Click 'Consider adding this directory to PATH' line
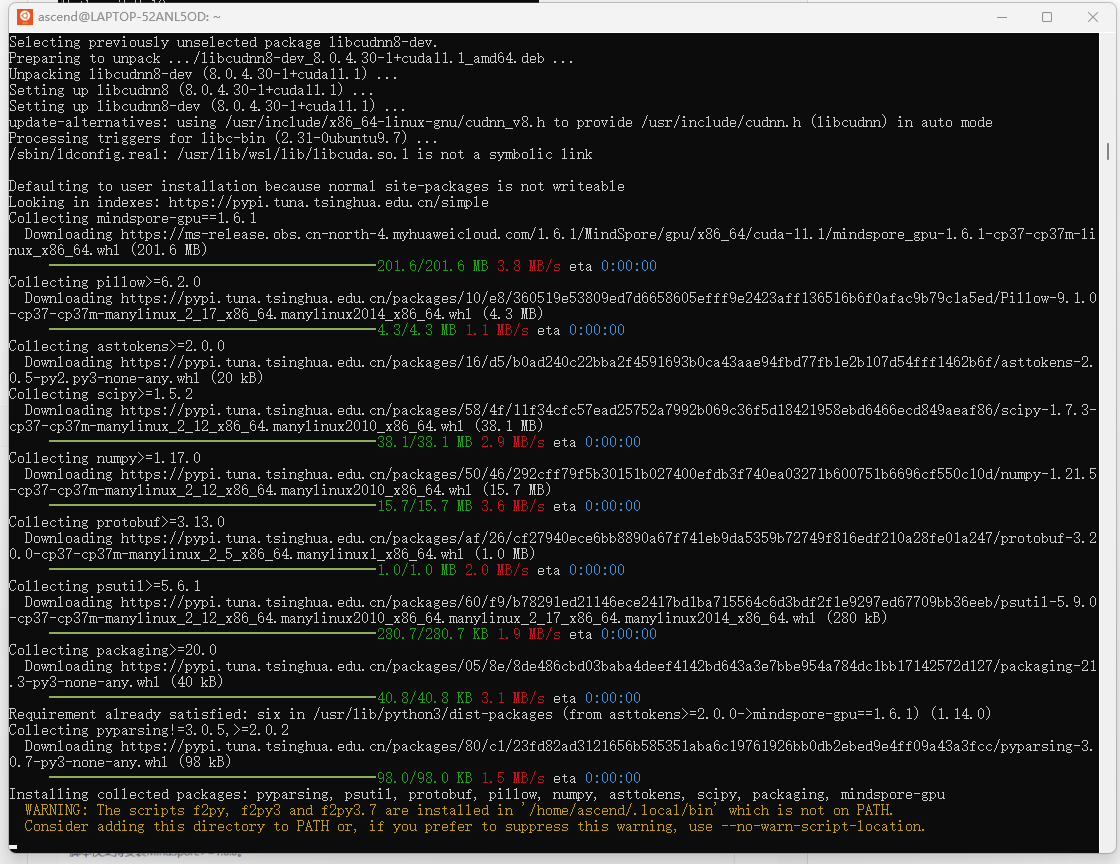The width and height of the screenshot is (1120, 864). pyautogui.click(x=475, y=826)
